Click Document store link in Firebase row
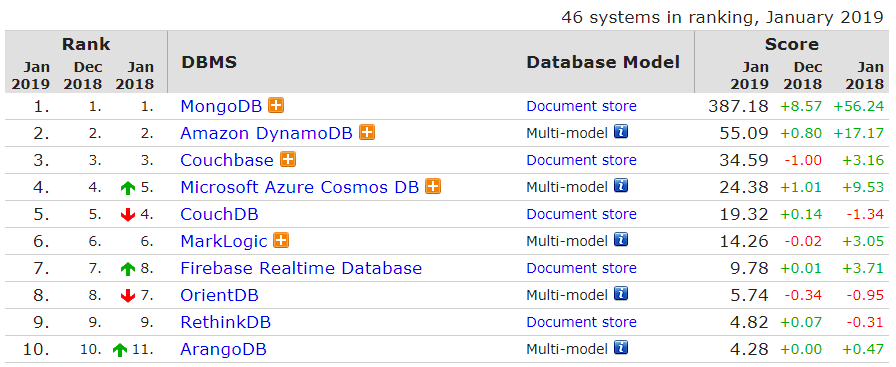896x367 pixels. click(581, 268)
